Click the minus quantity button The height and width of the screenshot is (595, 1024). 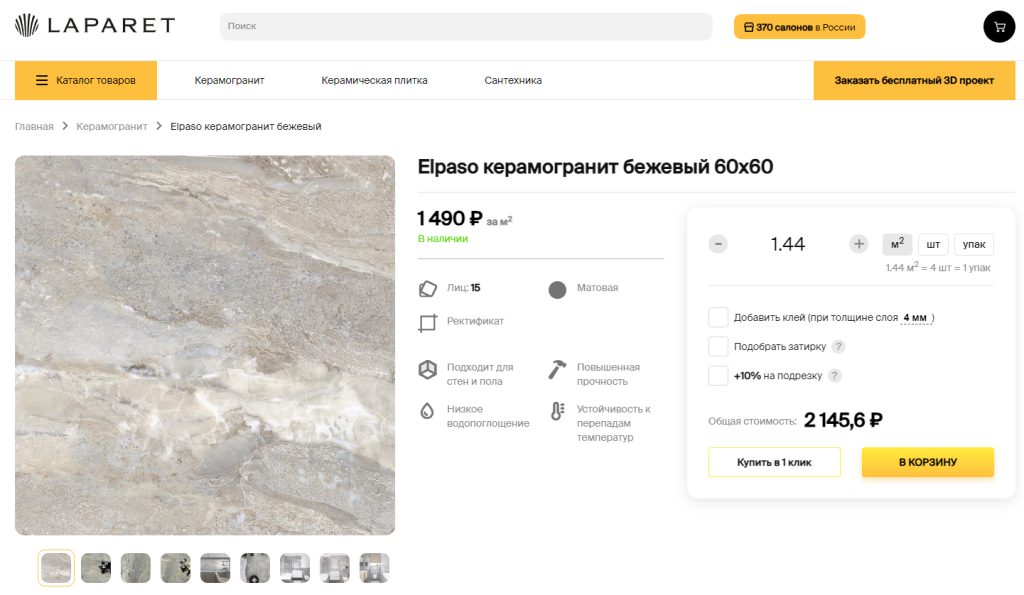[718, 244]
